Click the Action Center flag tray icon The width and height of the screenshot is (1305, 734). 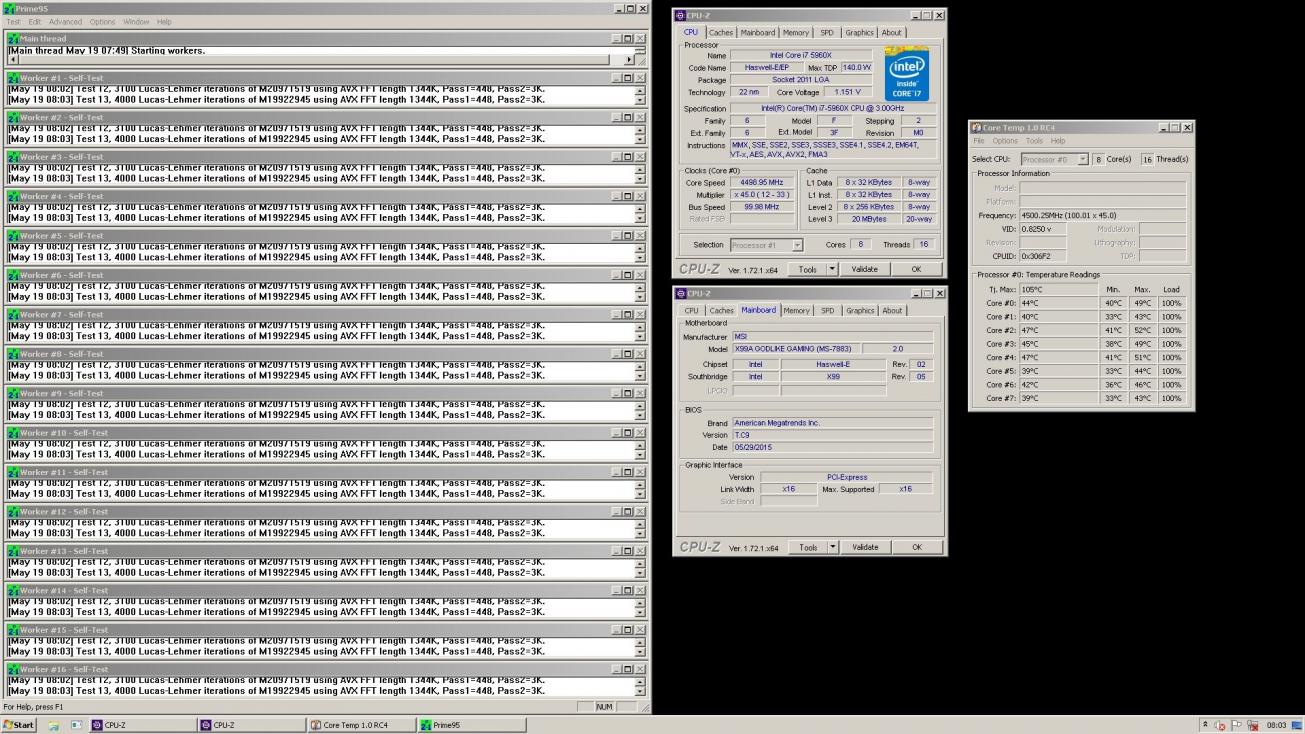pos(1237,725)
